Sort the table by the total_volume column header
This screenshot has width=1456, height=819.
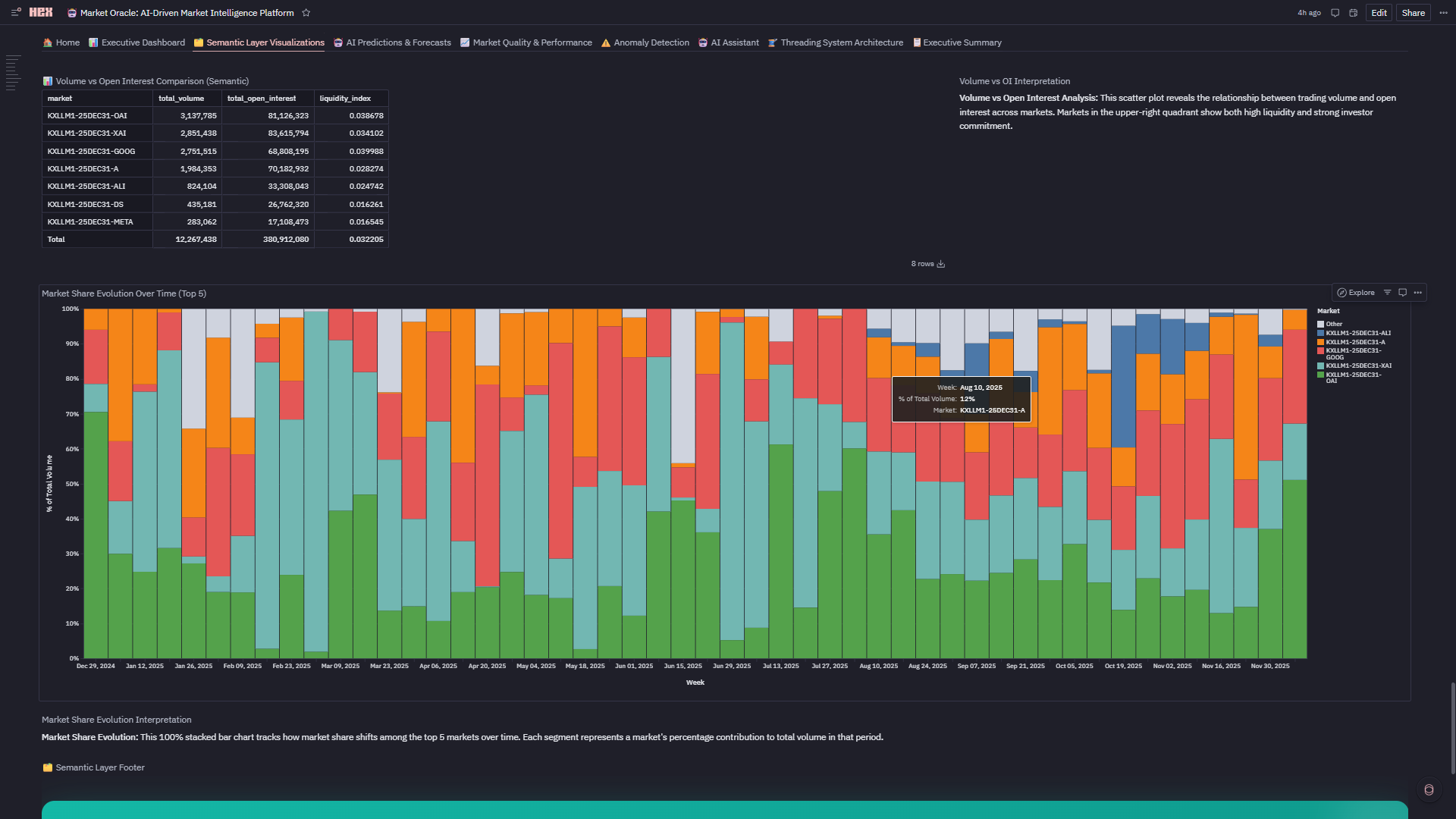(x=181, y=99)
